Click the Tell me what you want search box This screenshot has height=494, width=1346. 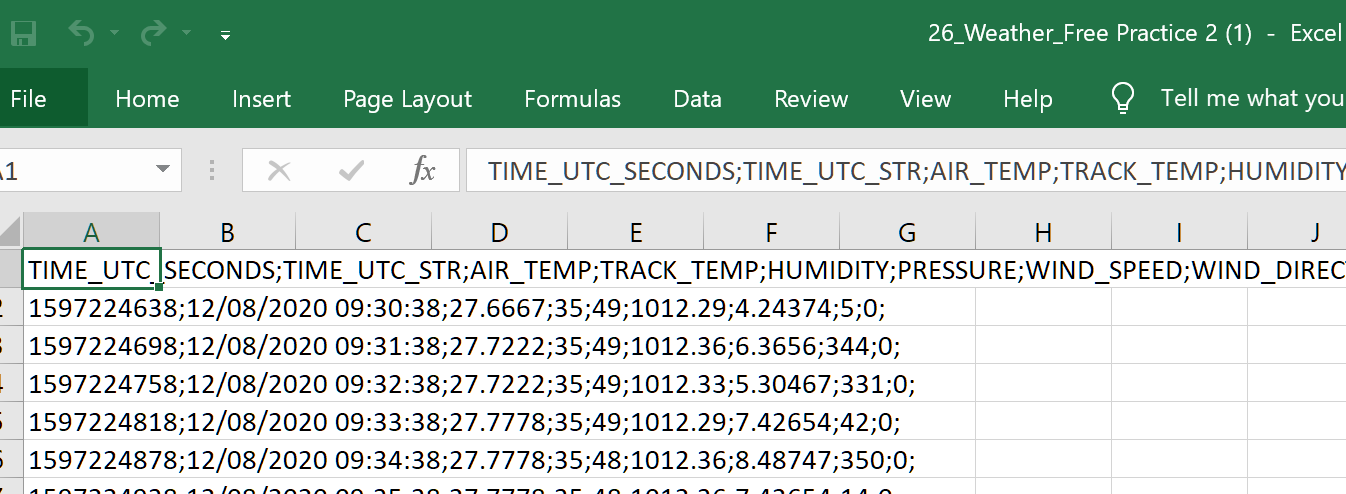1251,98
